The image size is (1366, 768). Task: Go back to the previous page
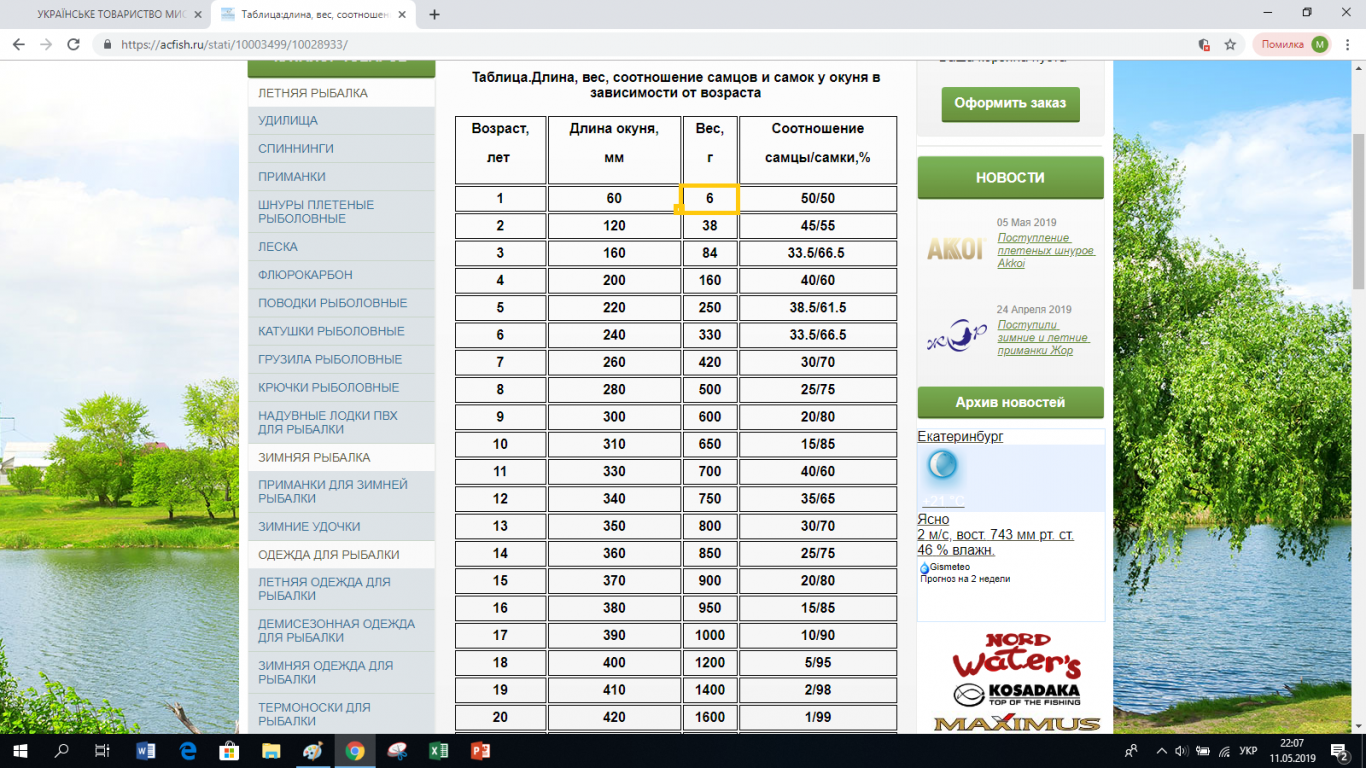(x=19, y=44)
